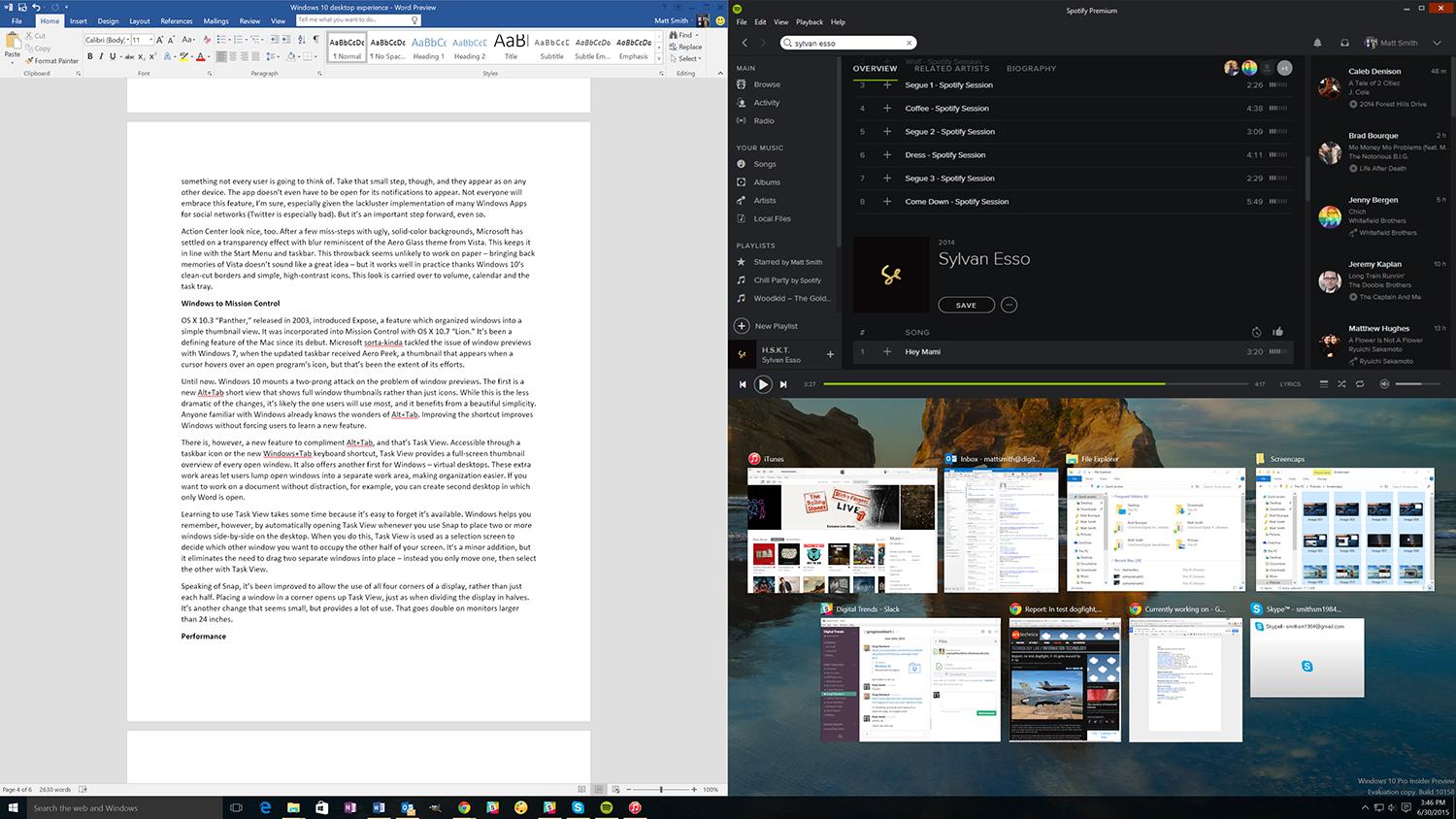Click the Undo arrow in Word
Viewport: 1456px width, 819px height.
tap(36, 8)
